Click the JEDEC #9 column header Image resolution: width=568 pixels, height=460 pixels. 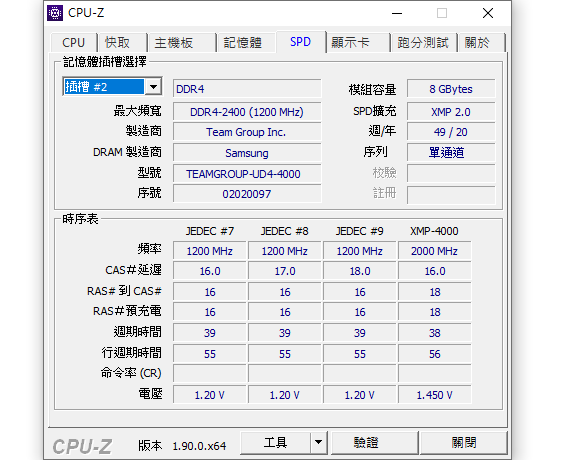360,231
